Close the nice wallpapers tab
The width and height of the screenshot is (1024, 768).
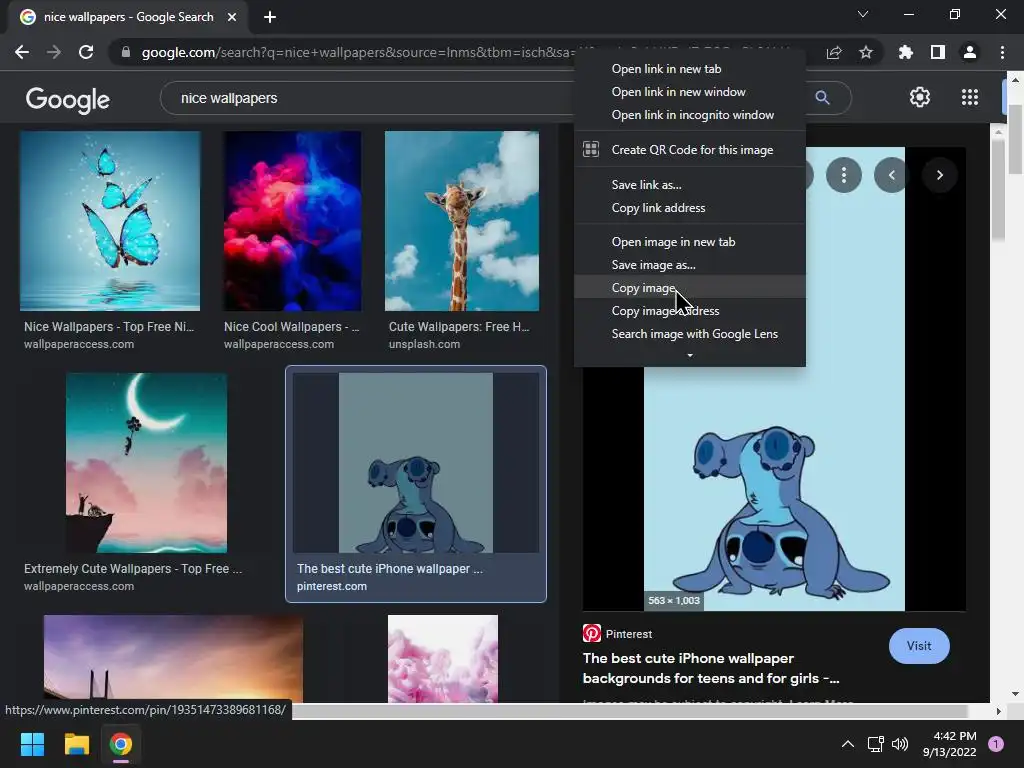coord(232,17)
